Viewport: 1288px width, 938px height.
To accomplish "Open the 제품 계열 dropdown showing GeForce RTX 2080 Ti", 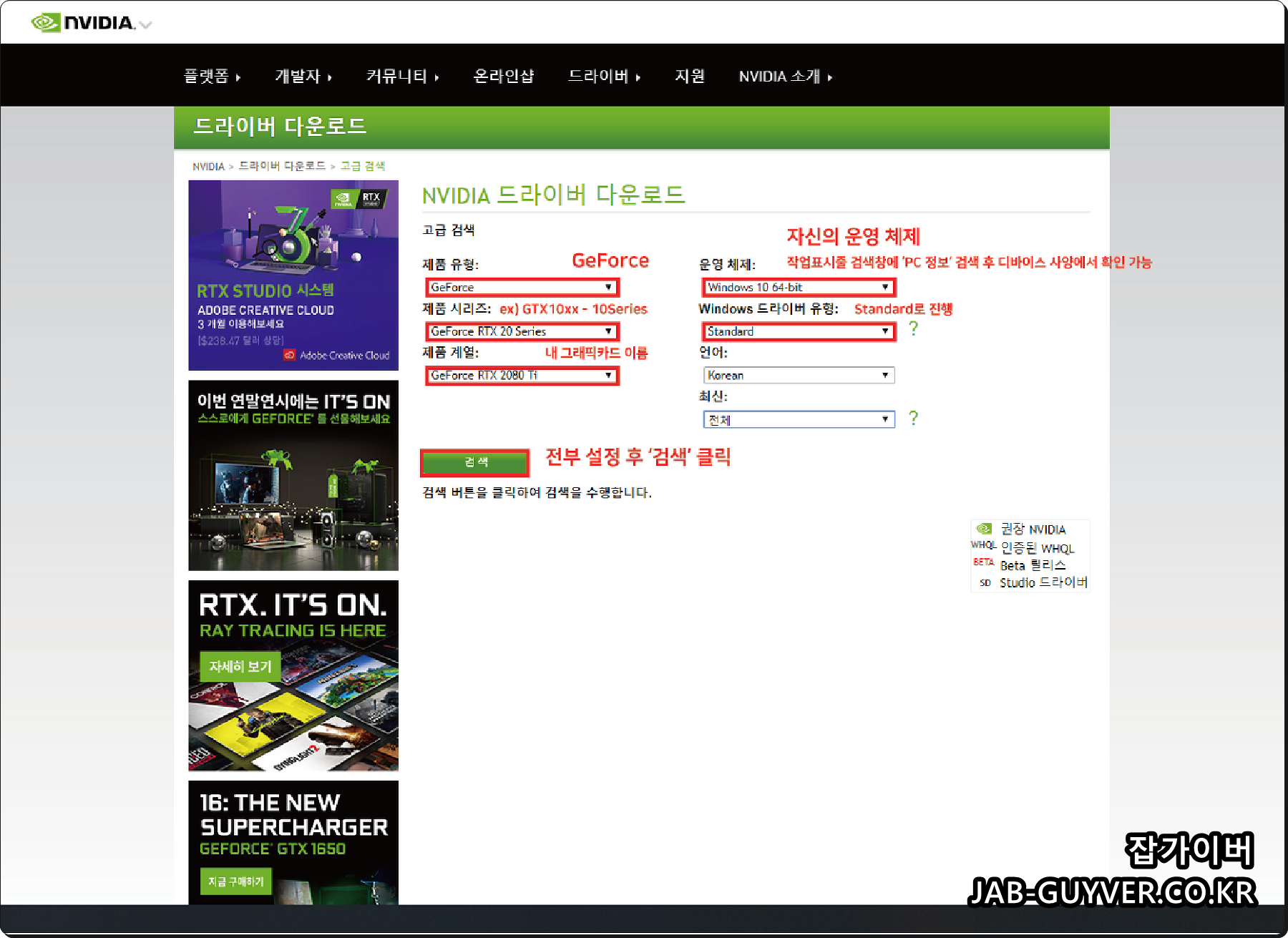I will point(522,375).
